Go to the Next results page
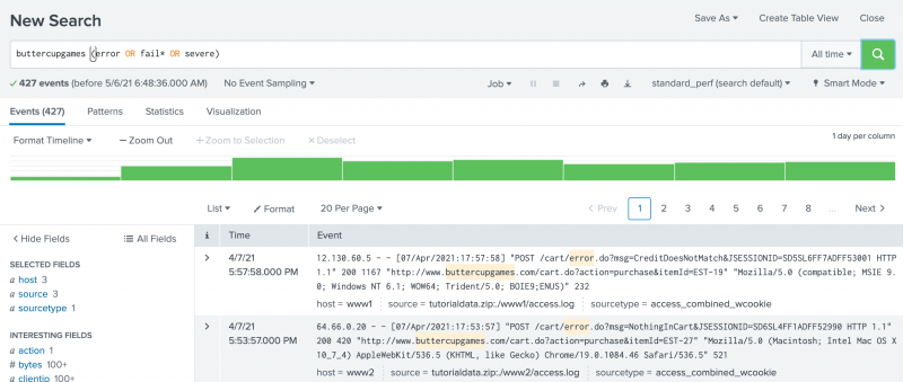904x382 pixels. [870, 209]
